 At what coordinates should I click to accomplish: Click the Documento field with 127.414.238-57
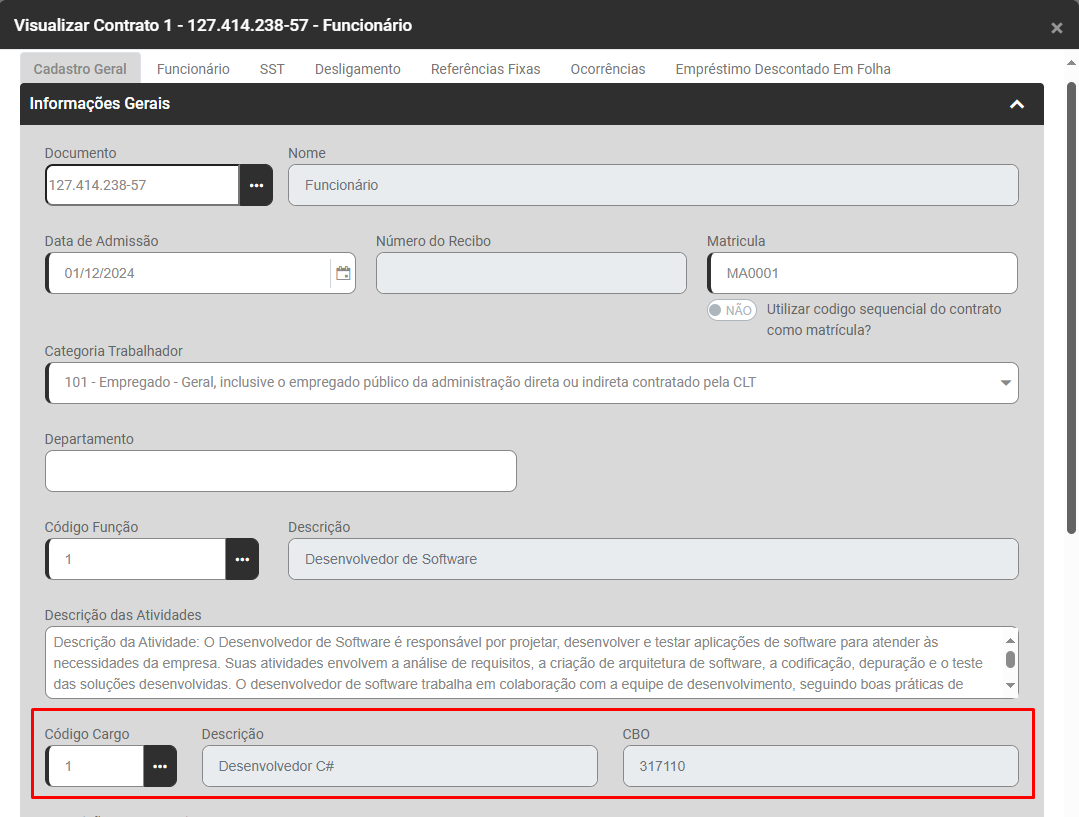click(142, 185)
